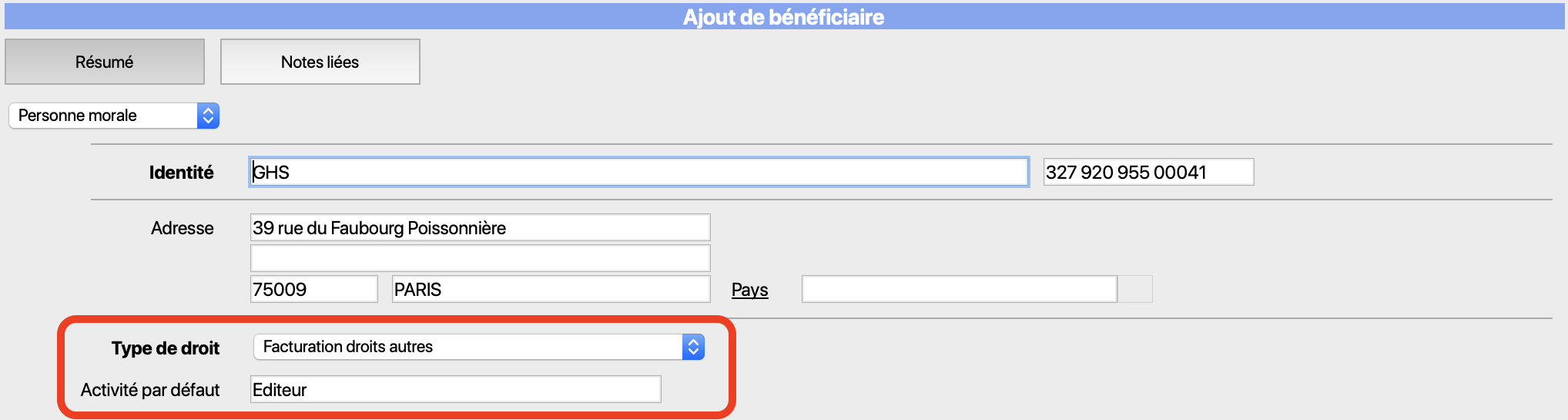This screenshot has width=1568, height=420.
Task: Open the Personne morale dropdown
Action: pyautogui.click(x=114, y=116)
